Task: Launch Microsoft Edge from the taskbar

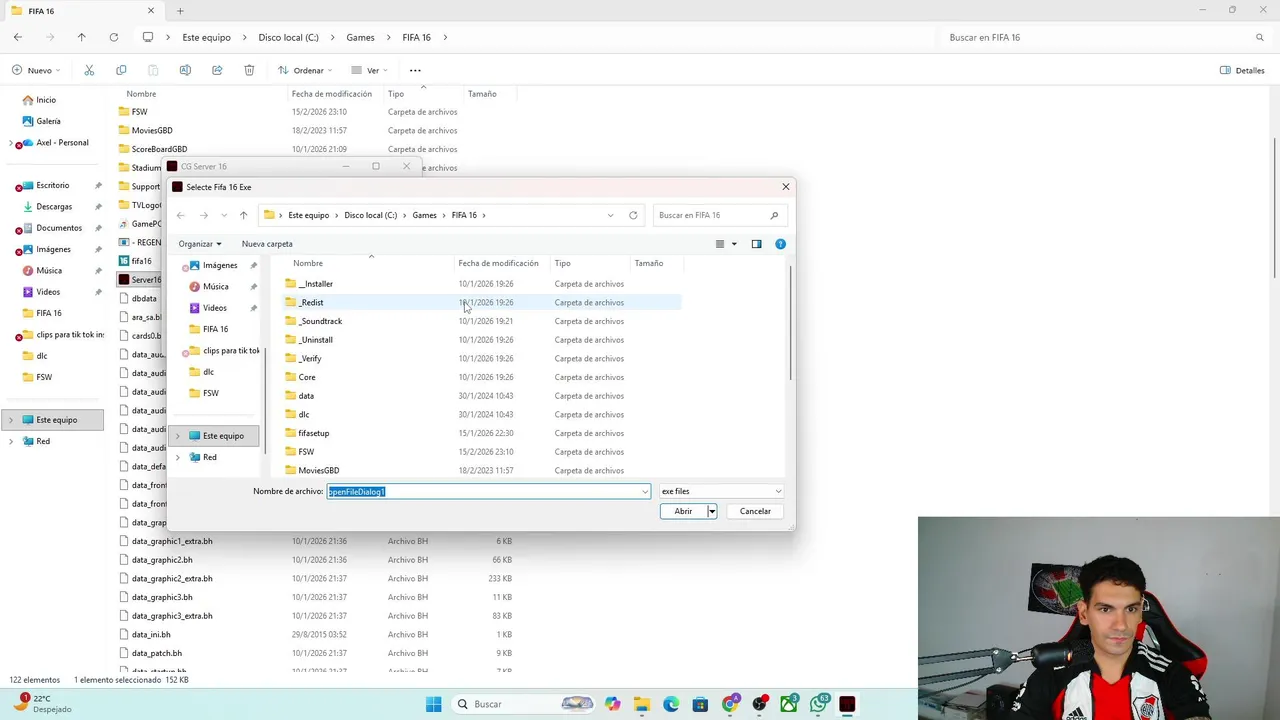Action: click(x=671, y=704)
